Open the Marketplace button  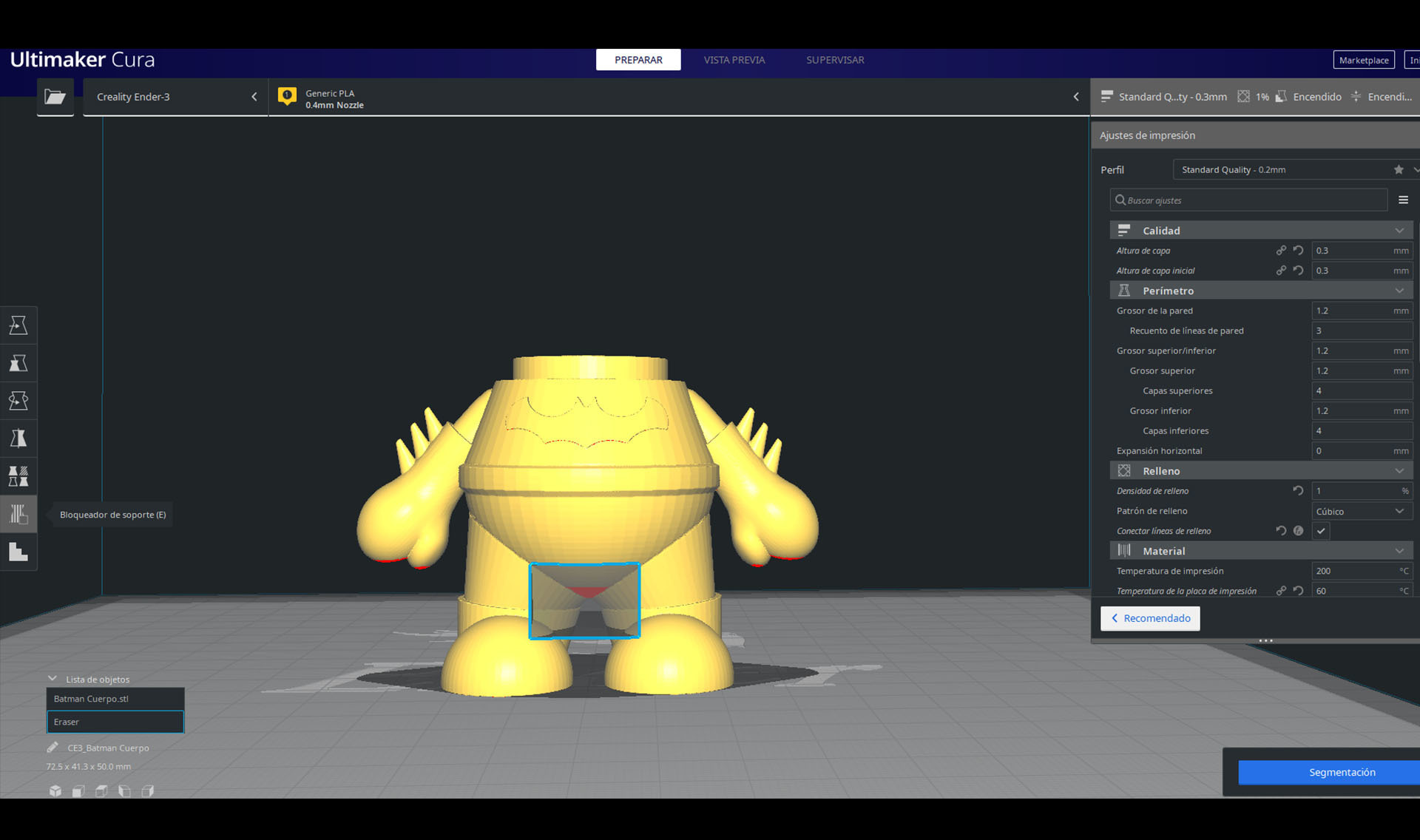click(1364, 60)
